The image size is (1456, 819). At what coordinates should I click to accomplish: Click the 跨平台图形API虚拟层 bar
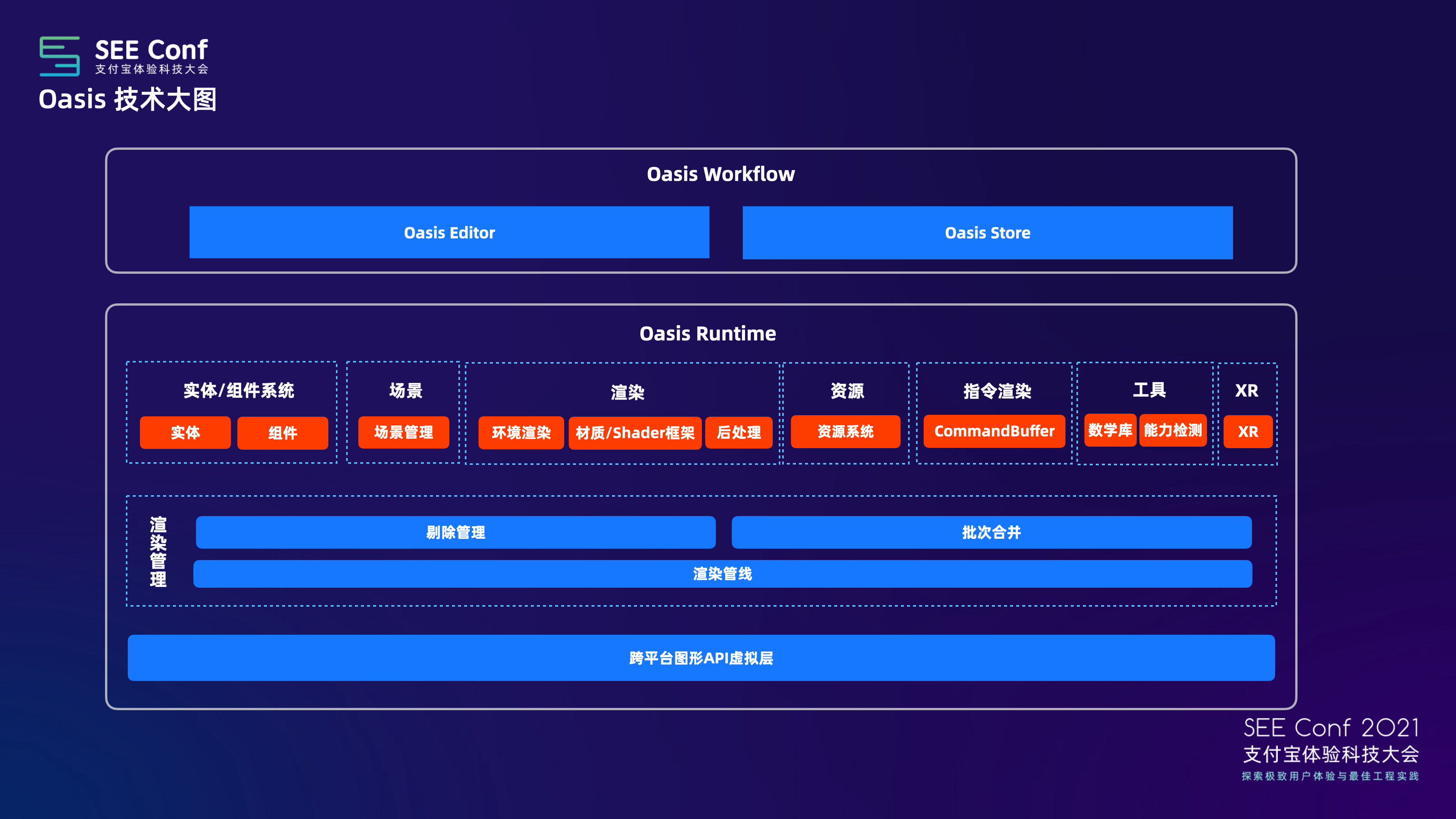point(700,657)
